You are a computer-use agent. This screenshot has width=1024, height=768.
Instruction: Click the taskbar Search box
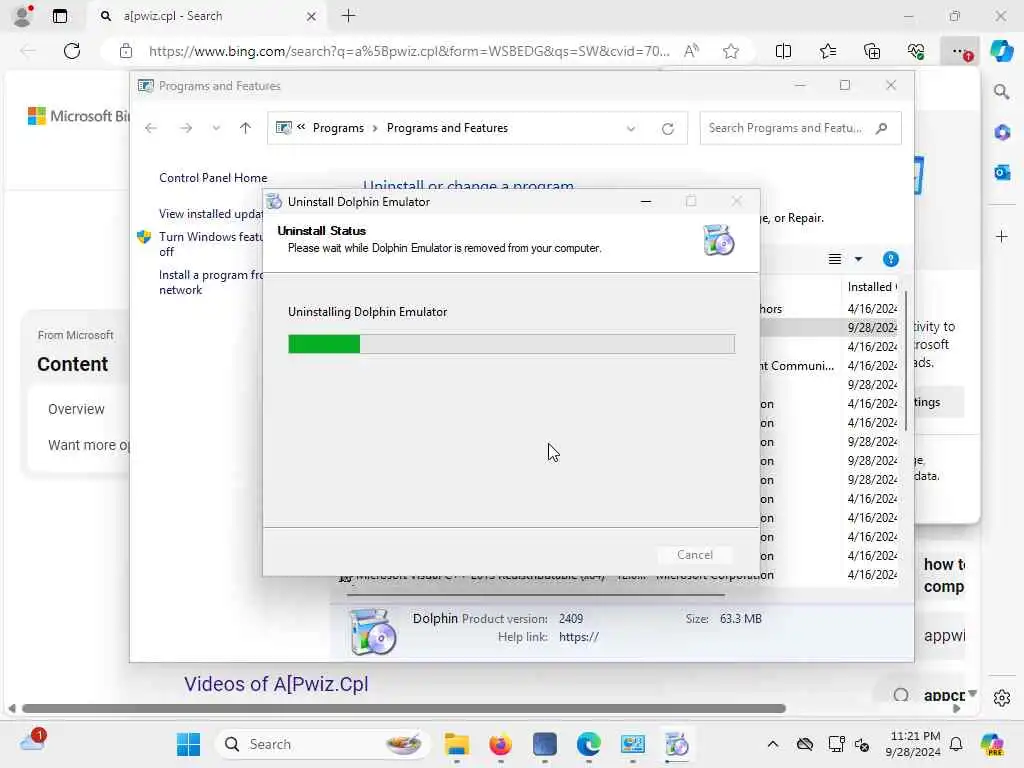[323, 744]
